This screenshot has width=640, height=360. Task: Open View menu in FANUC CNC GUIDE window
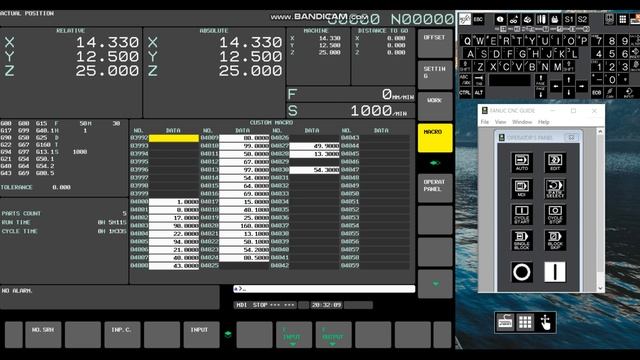tap(500, 122)
